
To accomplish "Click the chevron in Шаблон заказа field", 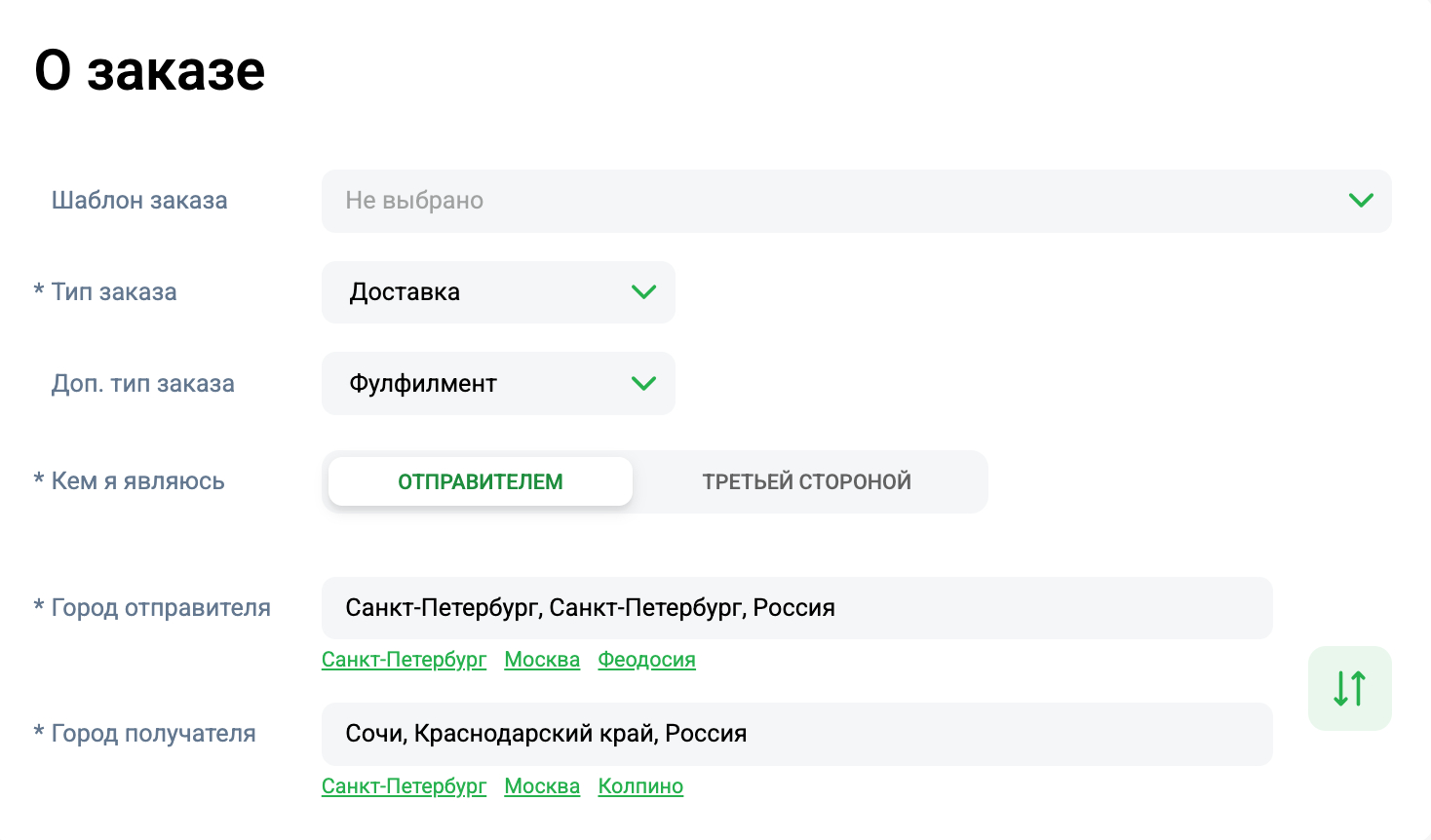I will pos(1361,201).
